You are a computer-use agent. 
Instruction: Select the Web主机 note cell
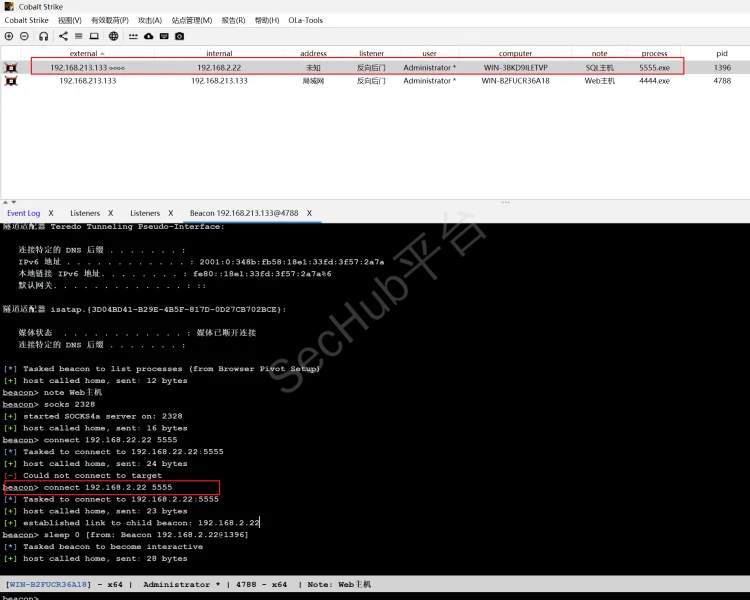click(x=599, y=81)
